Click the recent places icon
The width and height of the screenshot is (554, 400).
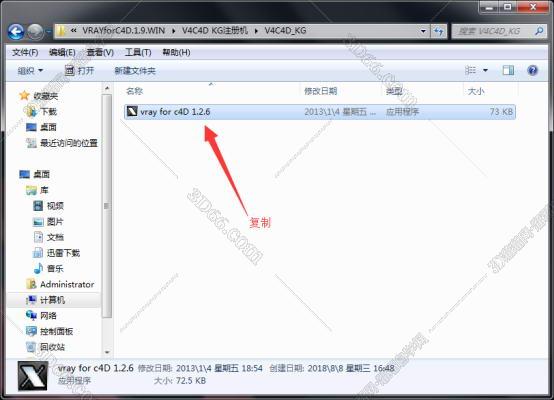(31, 143)
